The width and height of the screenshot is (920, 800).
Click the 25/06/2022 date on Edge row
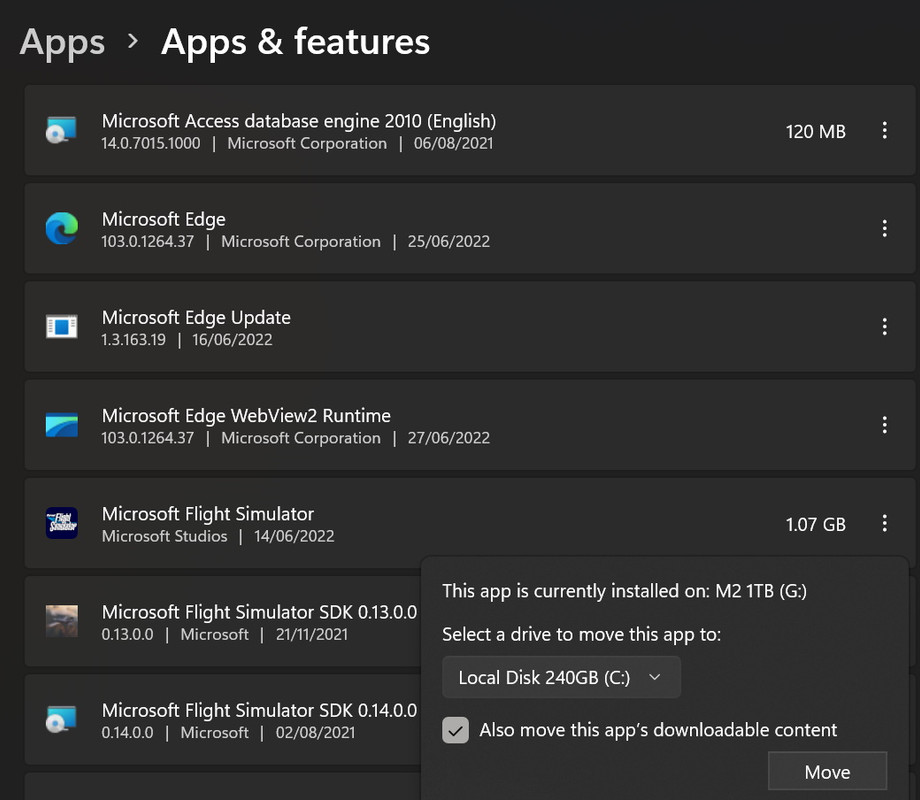click(x=449, y=241)
